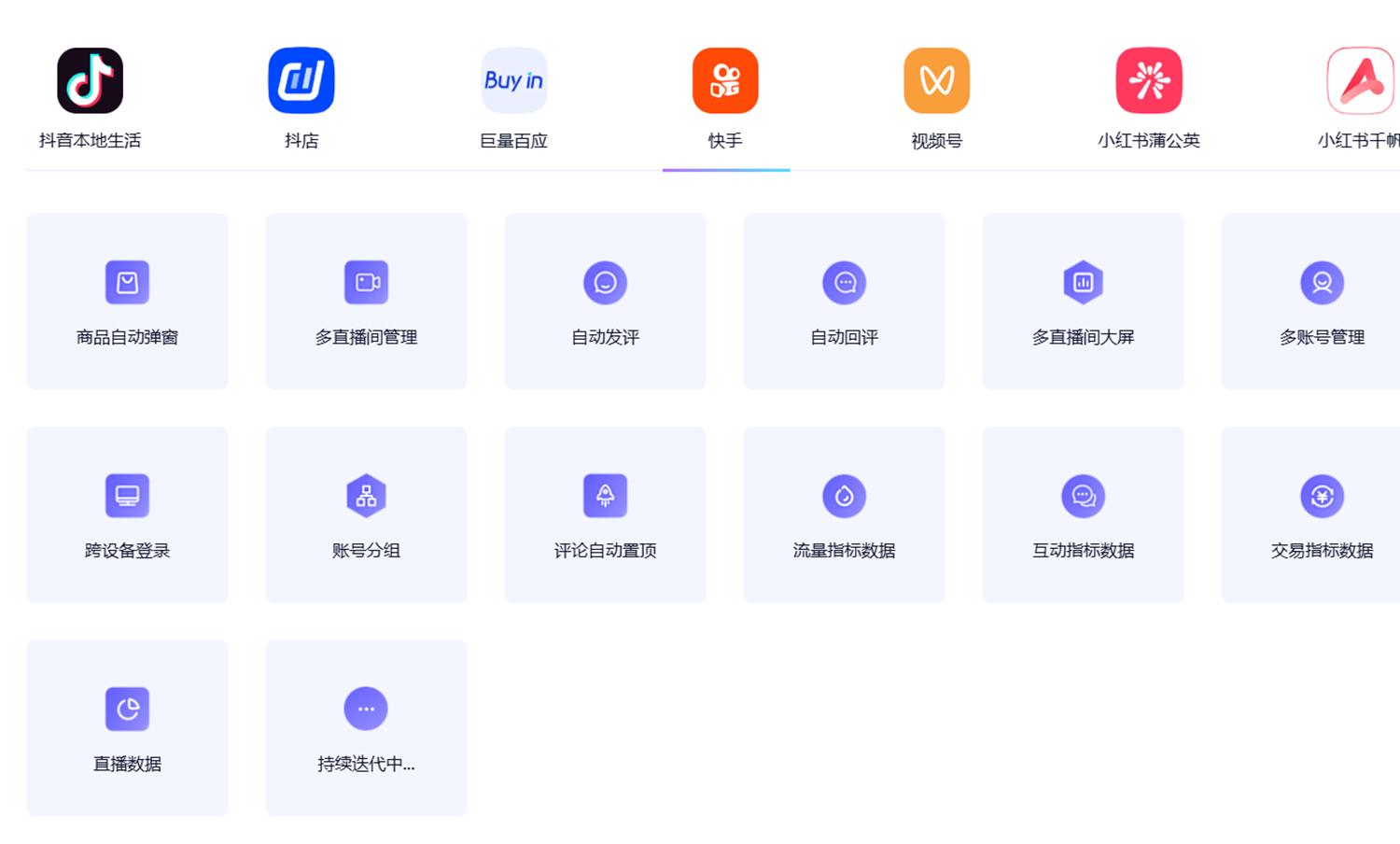The width and height of the screenshot is (1400, 844).
Task: Click the 直播数据 label text
Action: 127,764
